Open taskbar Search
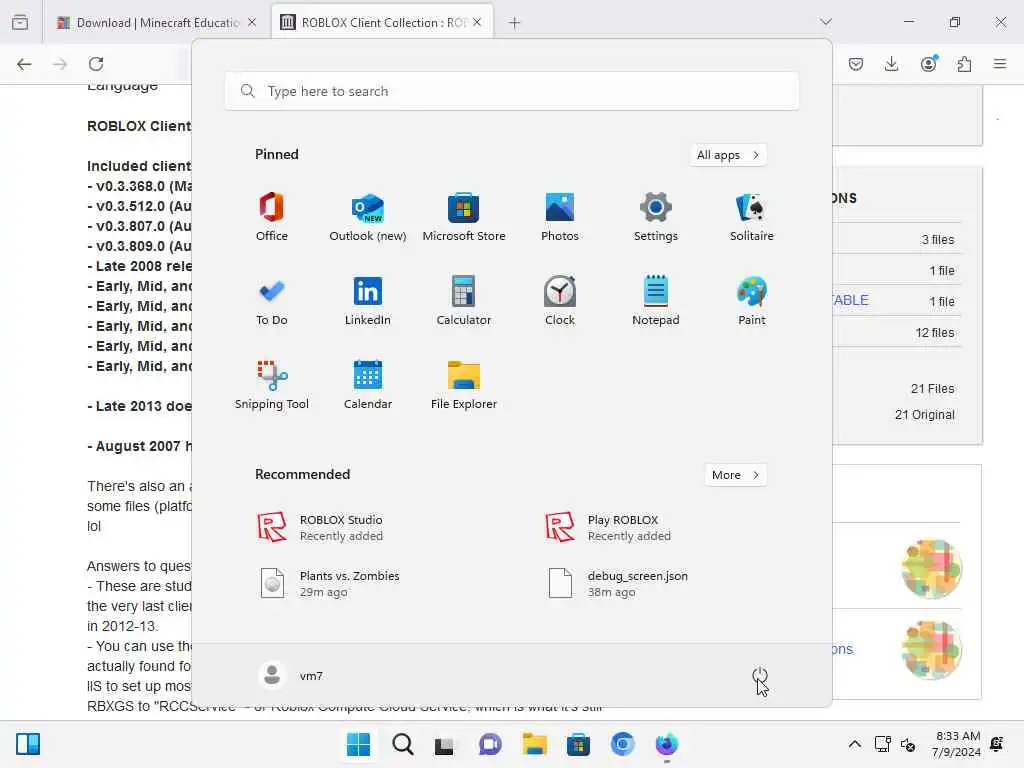Screen dimensions: 1024x768 click(402, 744)
